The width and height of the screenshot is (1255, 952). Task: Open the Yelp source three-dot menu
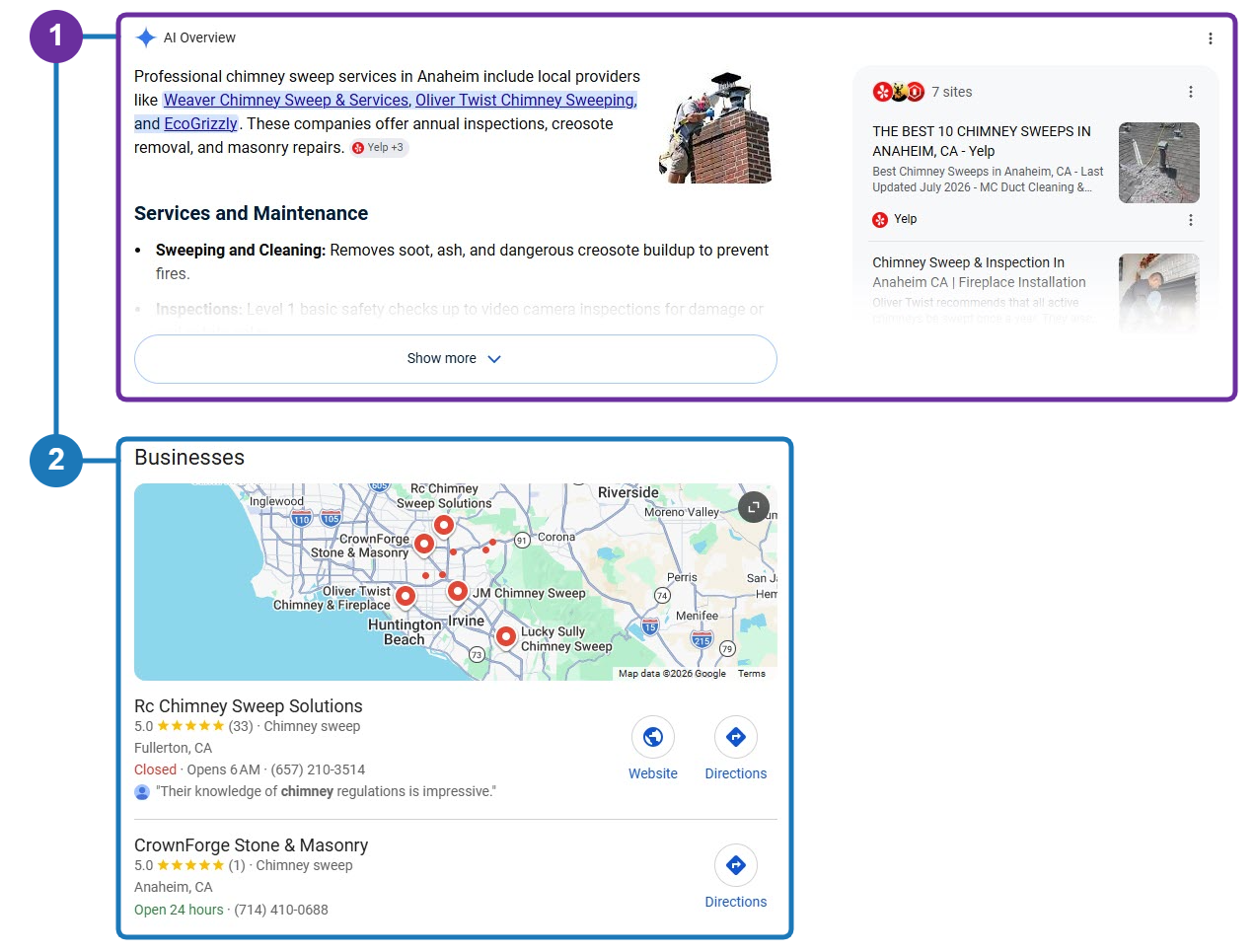click(1191, 220)
